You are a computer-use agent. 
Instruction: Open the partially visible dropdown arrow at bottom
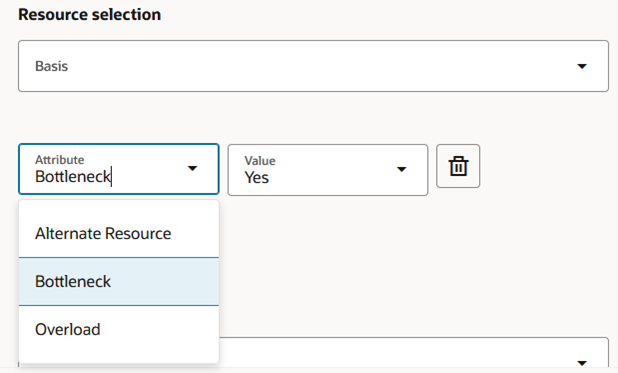tap(582, 362)
